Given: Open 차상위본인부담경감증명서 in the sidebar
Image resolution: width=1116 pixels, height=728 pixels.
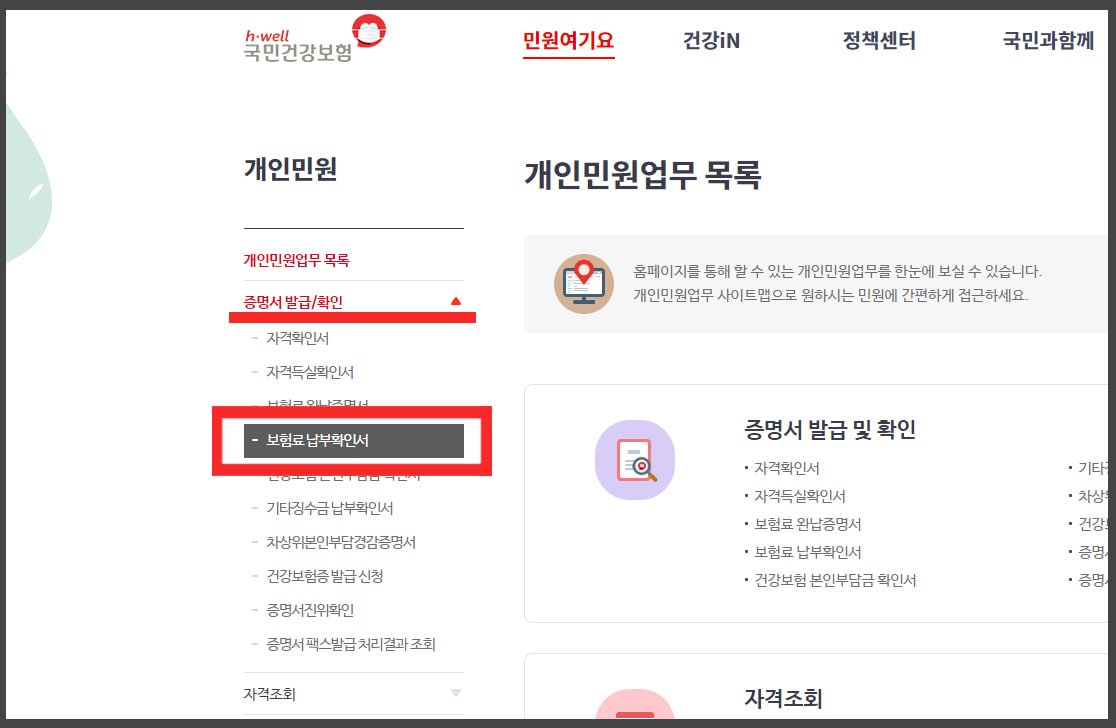Looking at the screenshot, I should tap(341, 542).
